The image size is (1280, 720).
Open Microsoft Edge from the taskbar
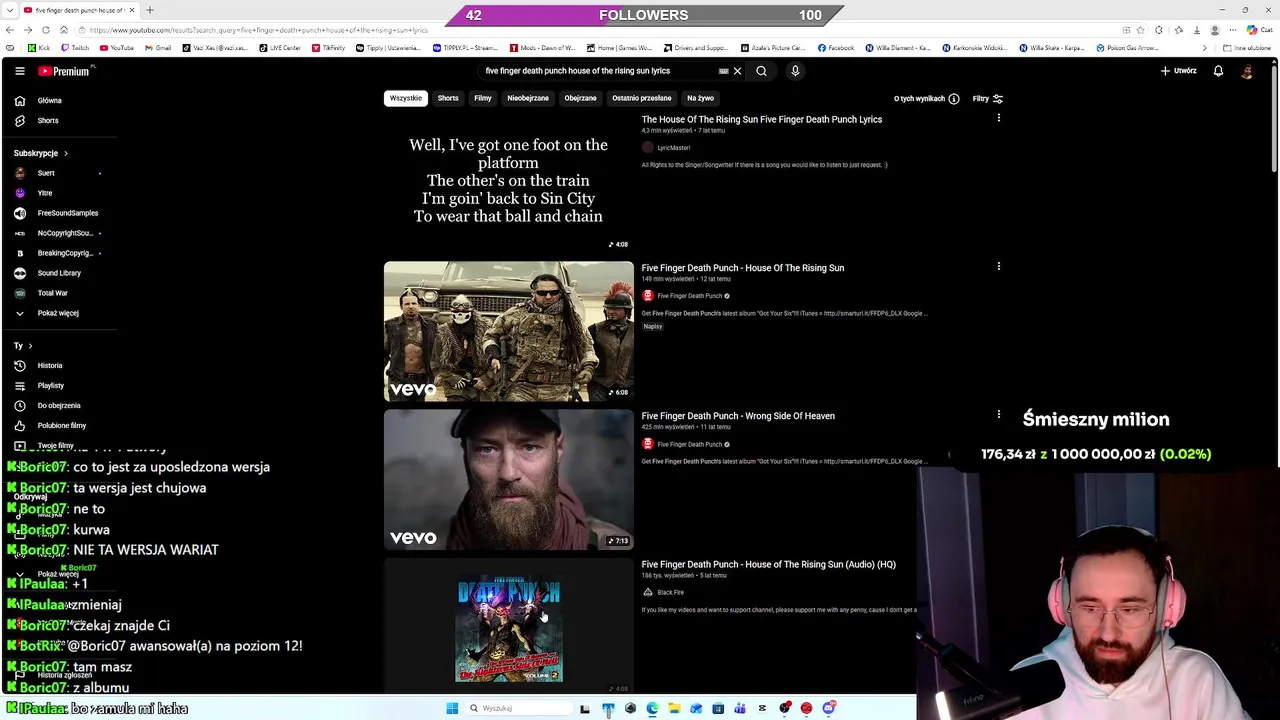point(652,708)
